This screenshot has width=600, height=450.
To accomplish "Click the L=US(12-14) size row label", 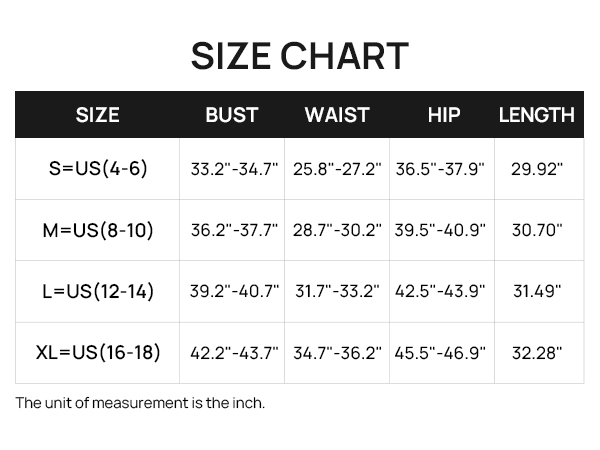I will pyautogui.click(x=98, y=291).
